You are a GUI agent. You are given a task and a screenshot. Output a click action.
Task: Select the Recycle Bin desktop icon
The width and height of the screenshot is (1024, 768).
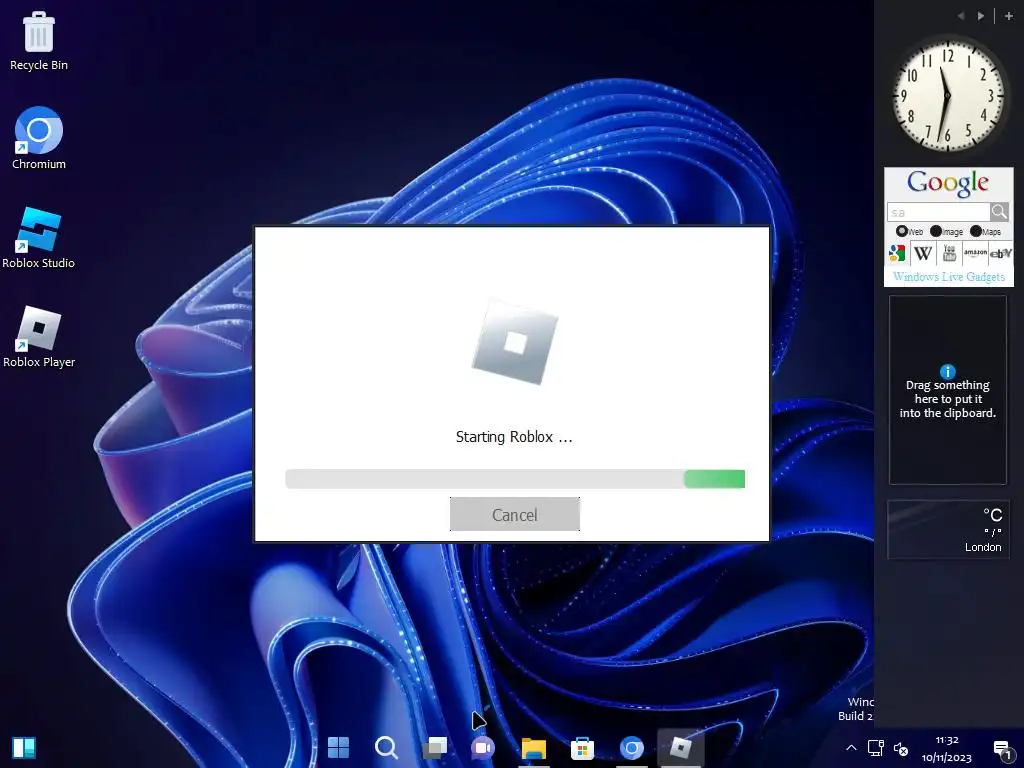click(x=39, y=41)
